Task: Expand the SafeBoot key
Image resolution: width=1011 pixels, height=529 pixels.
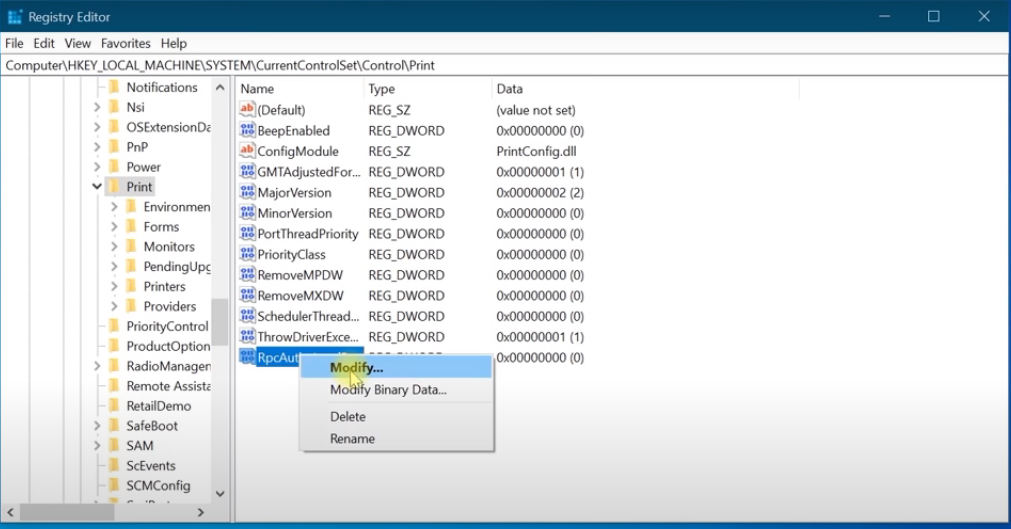Action: tap(97, 426)
